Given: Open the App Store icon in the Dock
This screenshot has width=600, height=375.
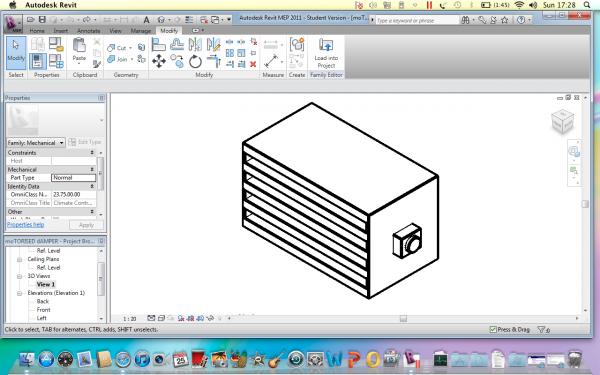Looking at the screenshot, I should 46,359.
